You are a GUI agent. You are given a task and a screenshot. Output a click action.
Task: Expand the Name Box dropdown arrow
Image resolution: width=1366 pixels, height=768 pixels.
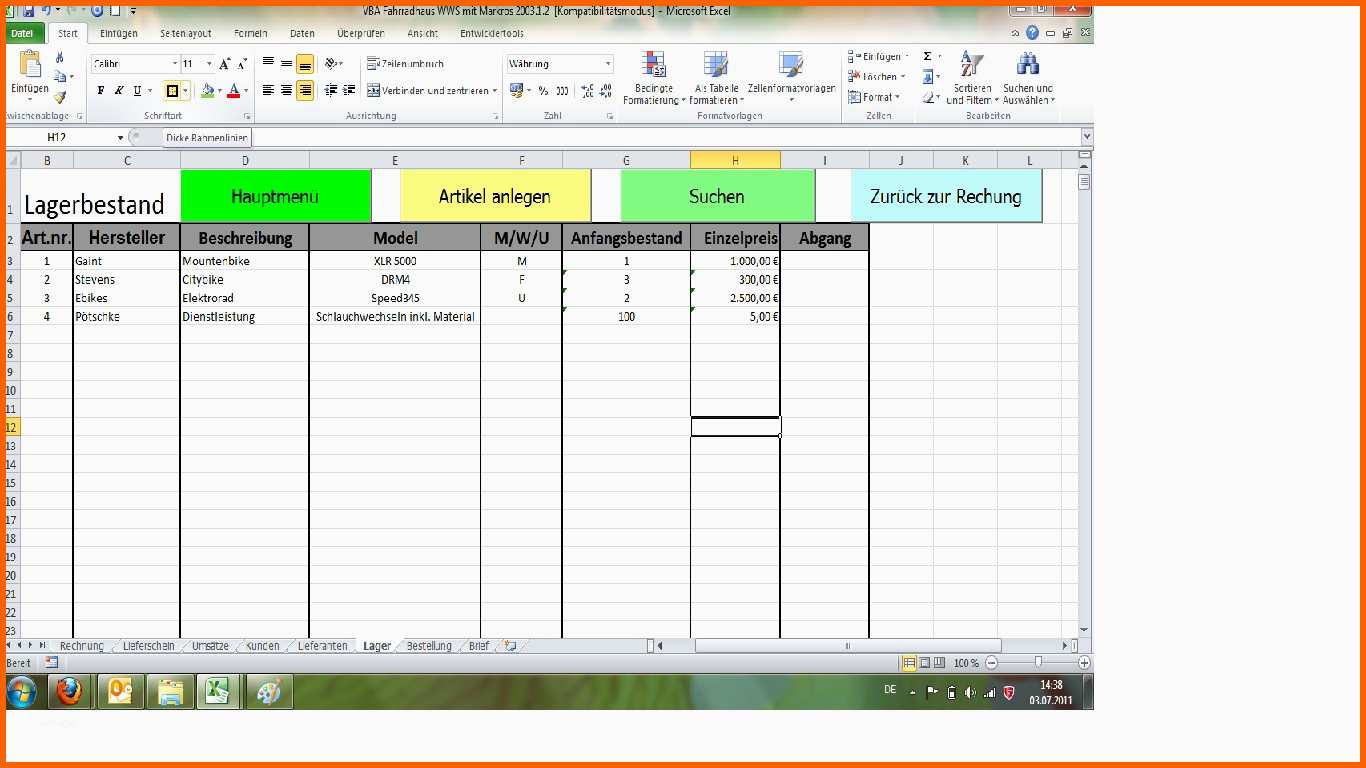(121, 138)
